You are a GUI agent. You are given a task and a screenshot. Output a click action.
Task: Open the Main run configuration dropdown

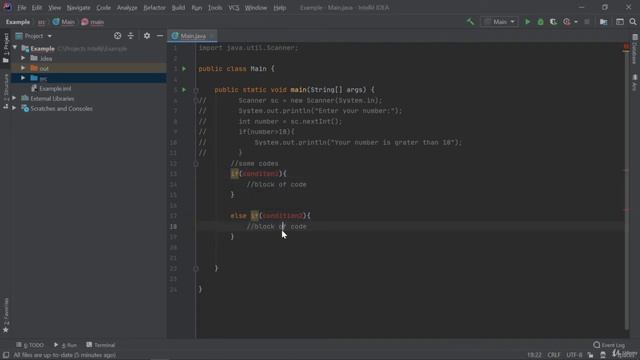point(500,22)
